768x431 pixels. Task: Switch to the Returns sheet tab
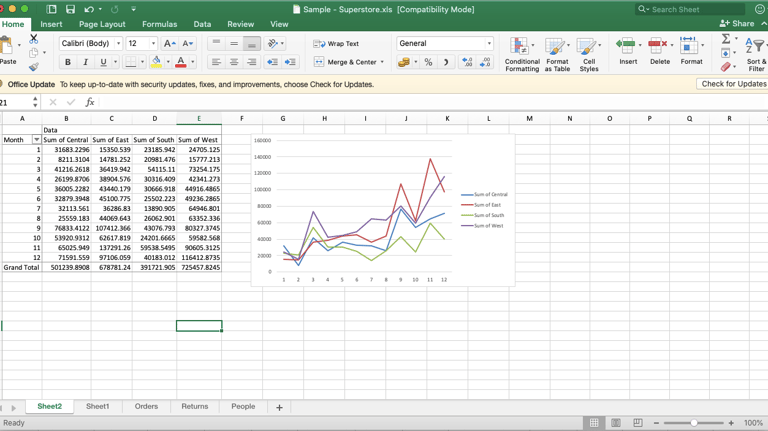click(194, 407)
